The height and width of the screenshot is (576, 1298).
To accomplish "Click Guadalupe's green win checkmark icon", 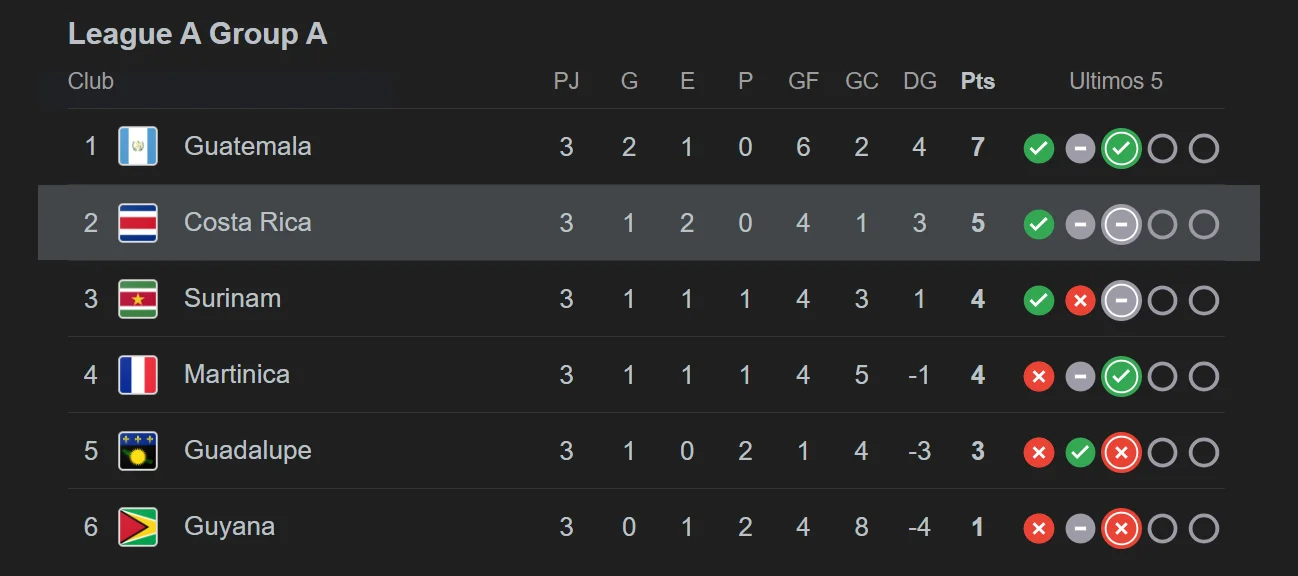I will click(x=1080, y=453).
